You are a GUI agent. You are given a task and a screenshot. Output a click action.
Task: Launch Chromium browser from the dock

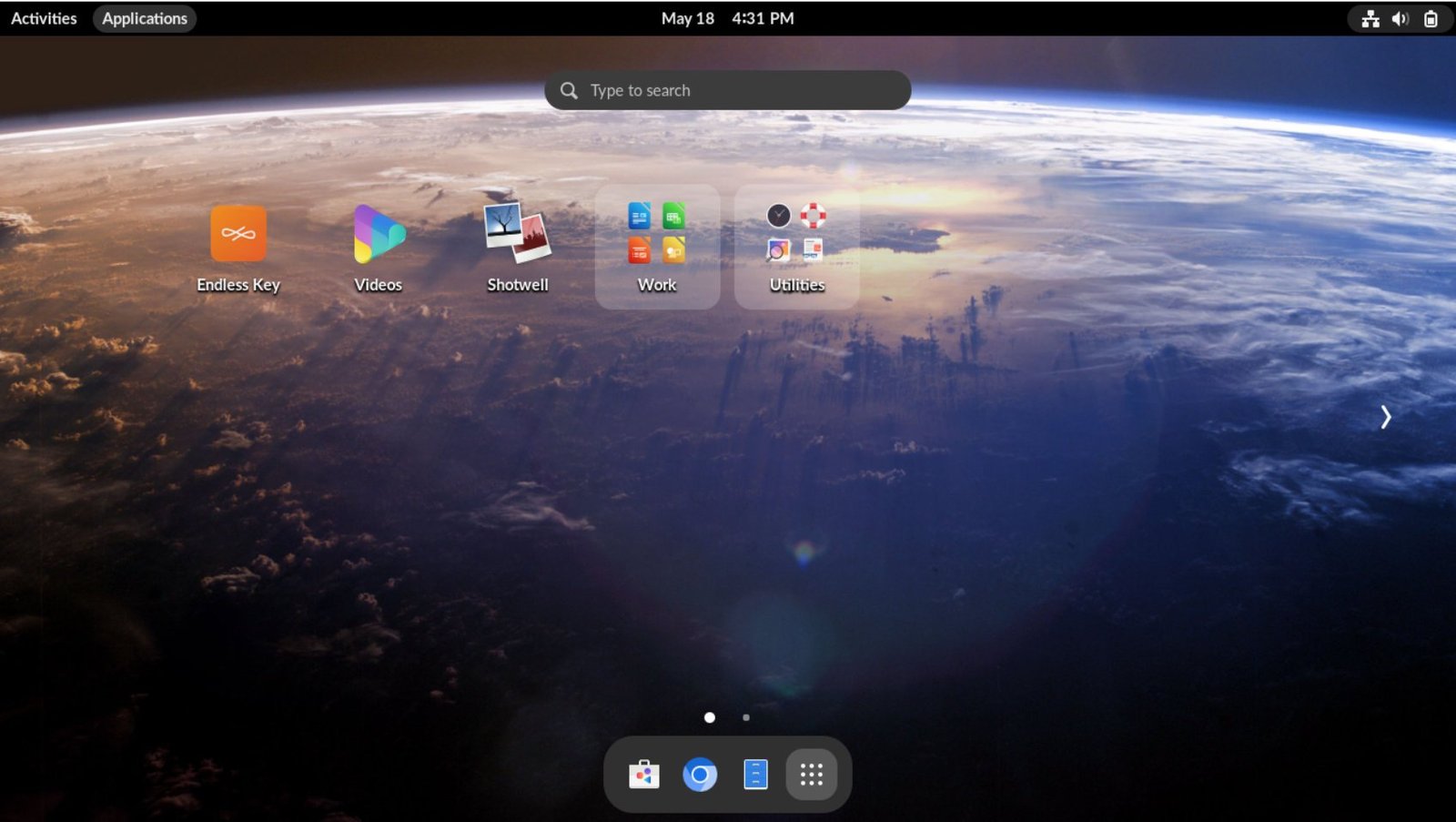click(x=700, y=775)
